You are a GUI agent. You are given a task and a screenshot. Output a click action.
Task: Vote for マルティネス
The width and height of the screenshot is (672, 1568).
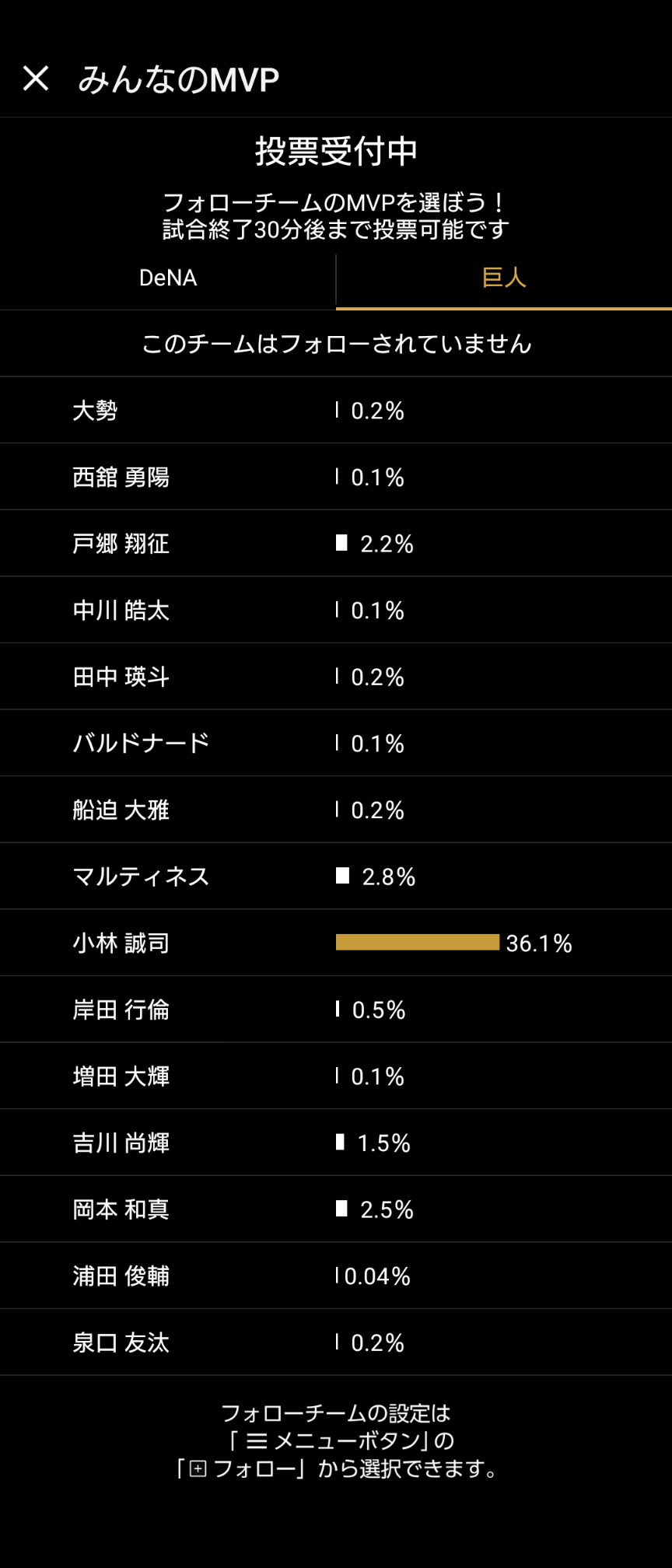(141, 877)
